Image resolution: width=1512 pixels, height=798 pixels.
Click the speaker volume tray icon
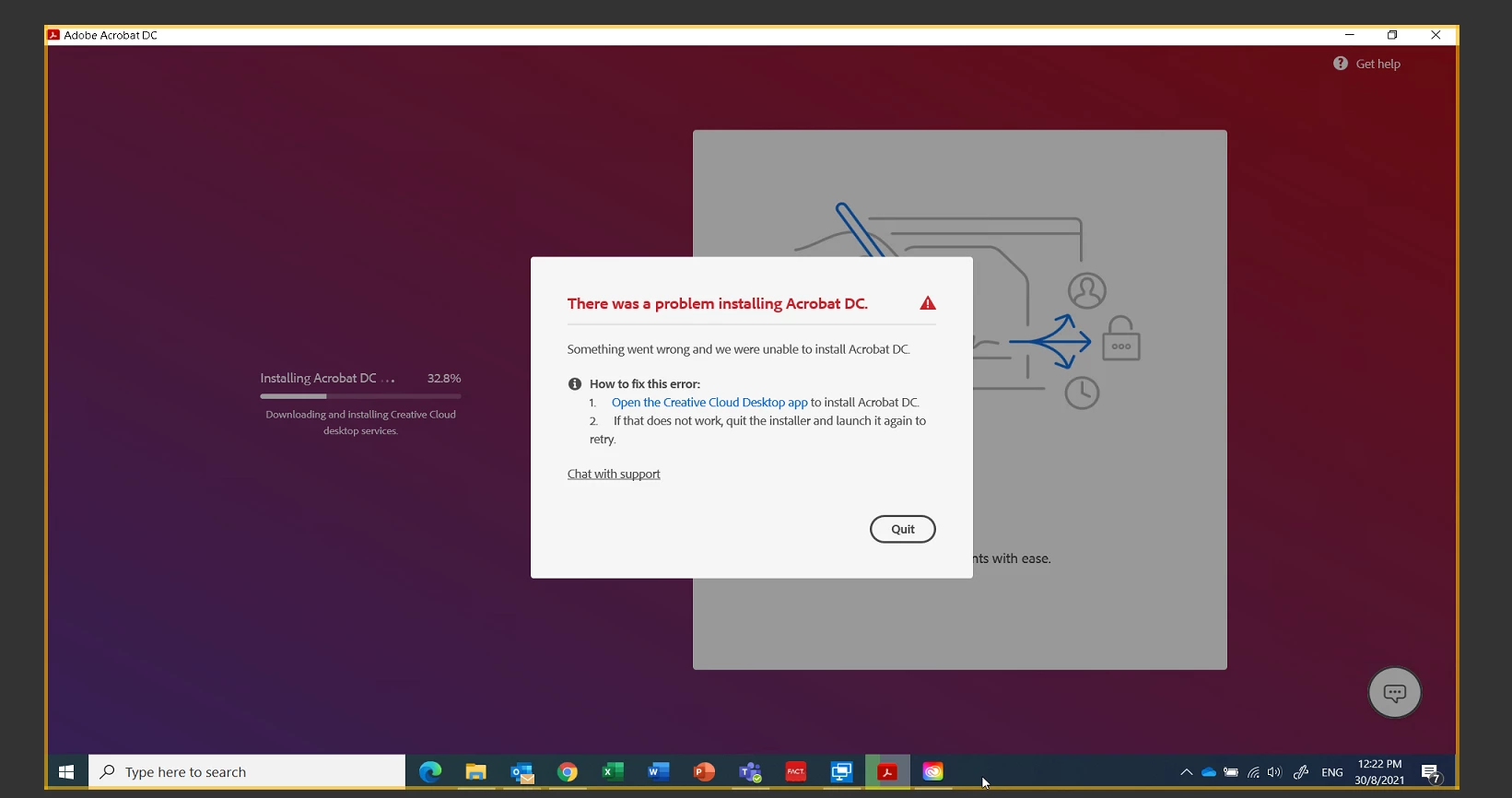point(1275,772)
